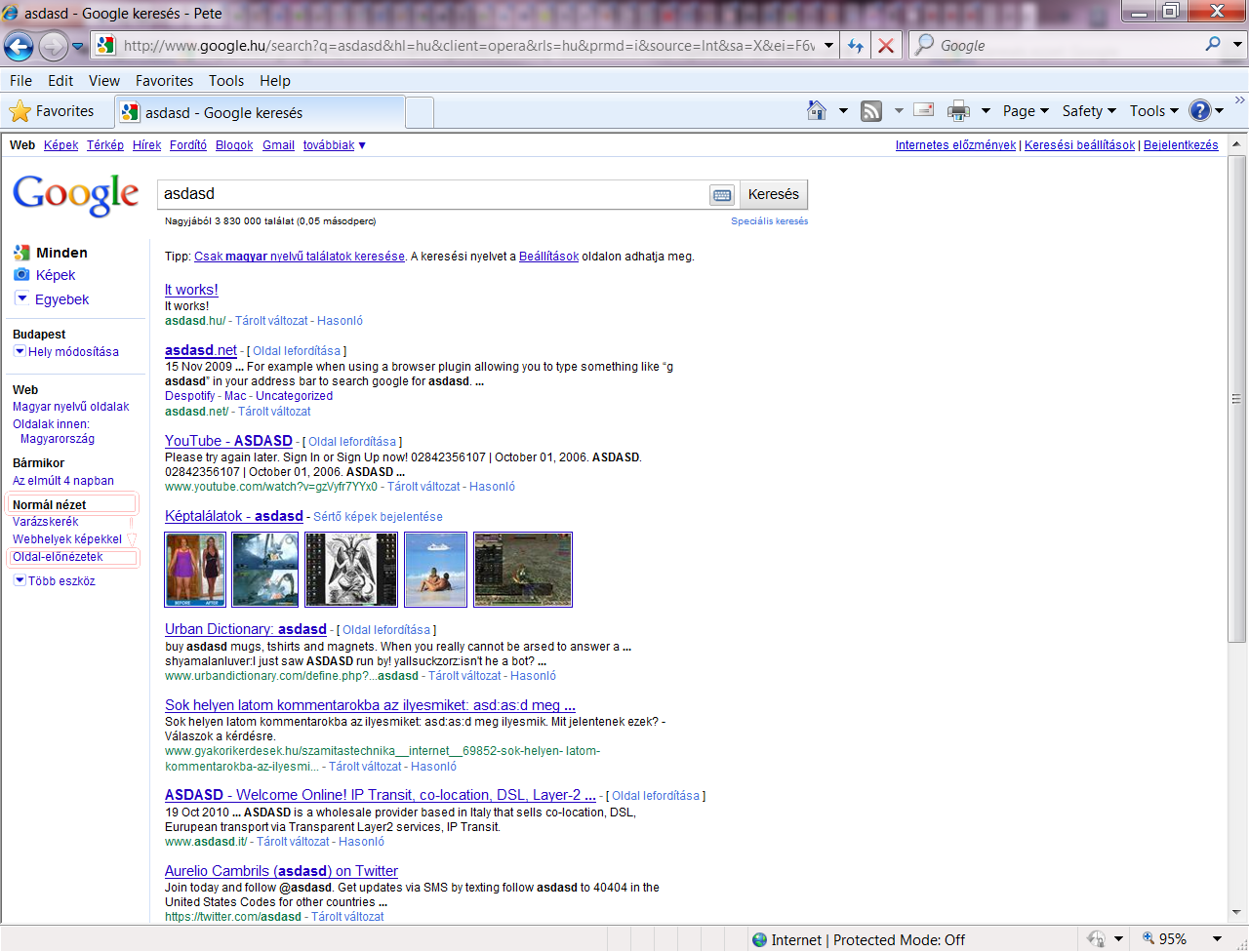Open the Safety command bar menu
This screenshot has height=952, width=1249.
1089,111
